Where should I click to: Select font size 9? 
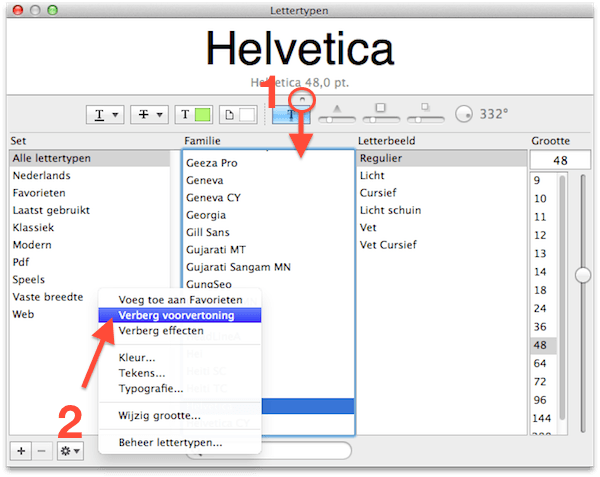pyautogui.click(x=544, y=180)
